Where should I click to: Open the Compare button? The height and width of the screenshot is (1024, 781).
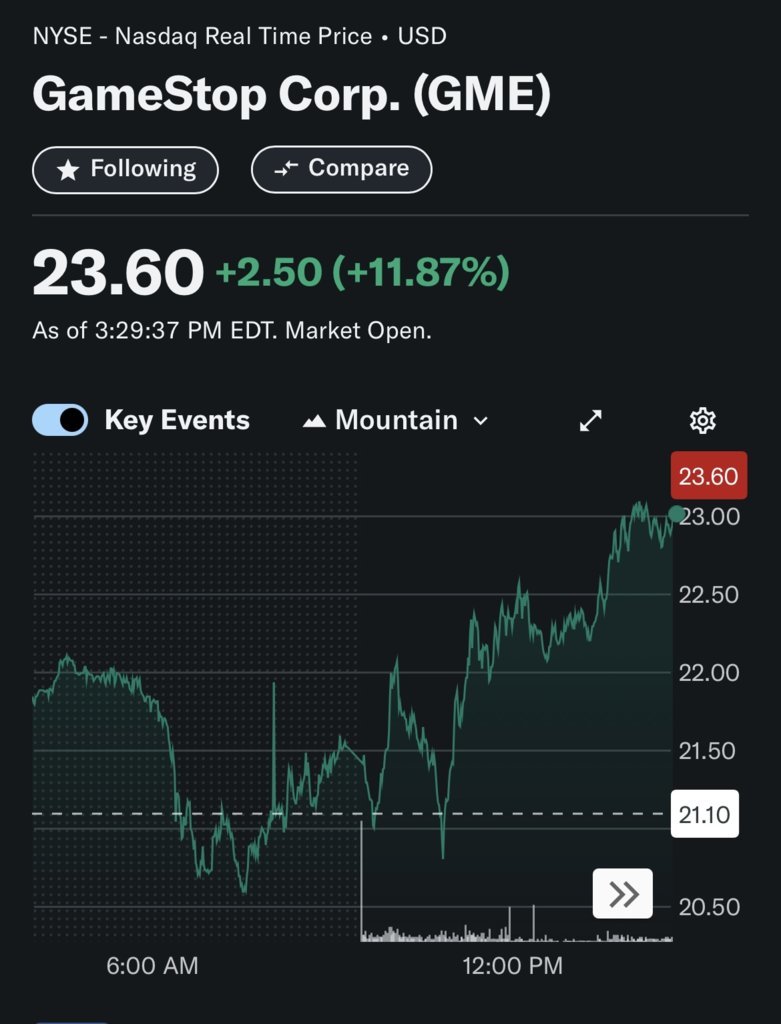click(342, 169)
